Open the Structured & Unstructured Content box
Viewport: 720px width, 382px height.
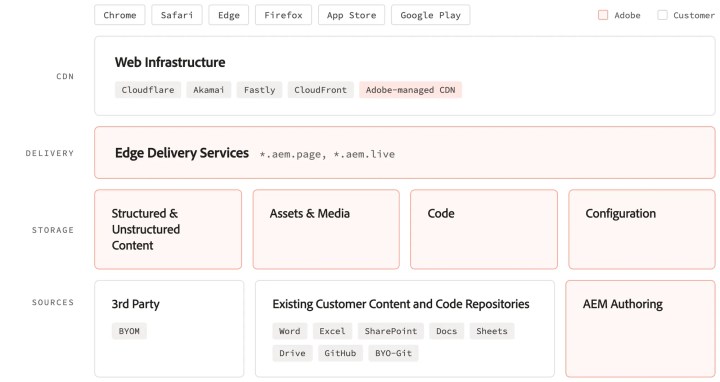coord(168,229)
